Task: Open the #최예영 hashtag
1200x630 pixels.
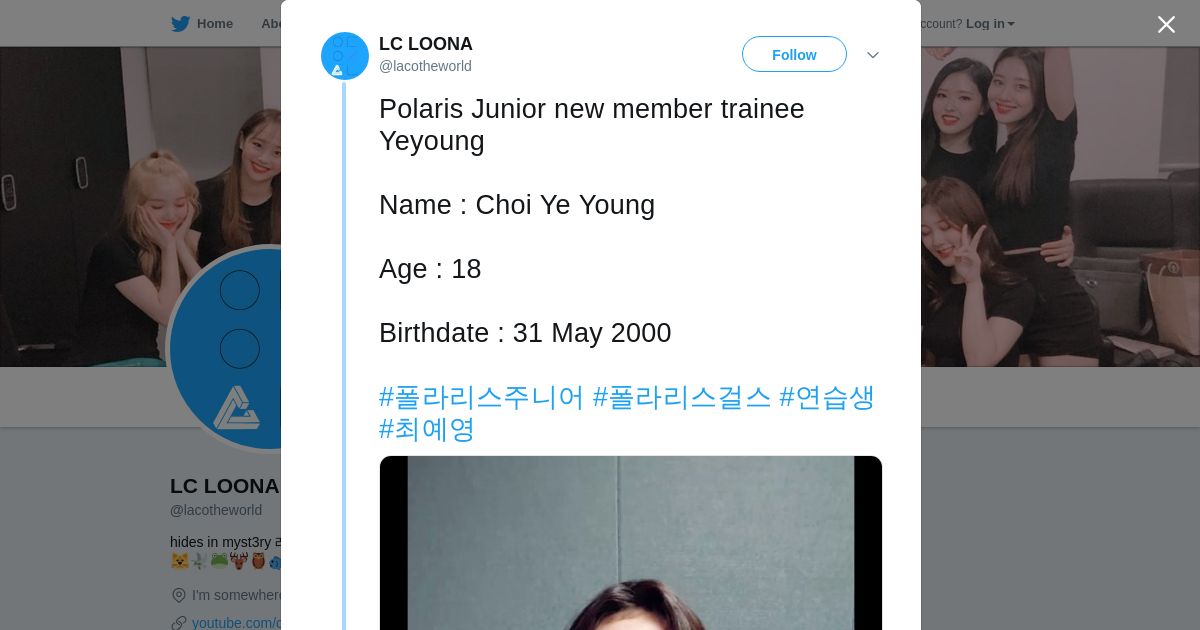Action: pyautogui.click(x=427, y=429)
